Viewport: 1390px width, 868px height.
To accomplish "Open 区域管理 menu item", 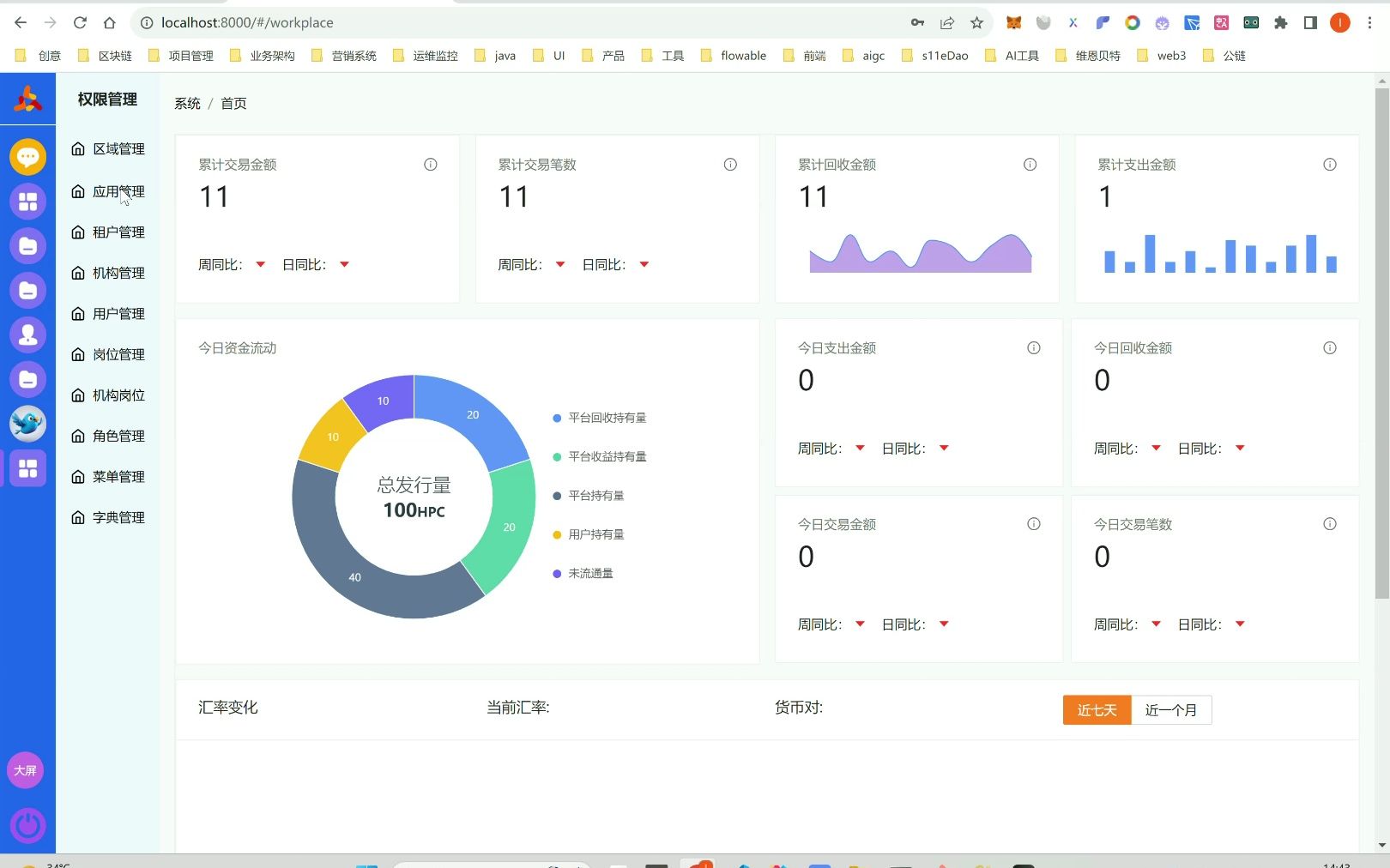I will pyautogui.click(x=108, y=149).
